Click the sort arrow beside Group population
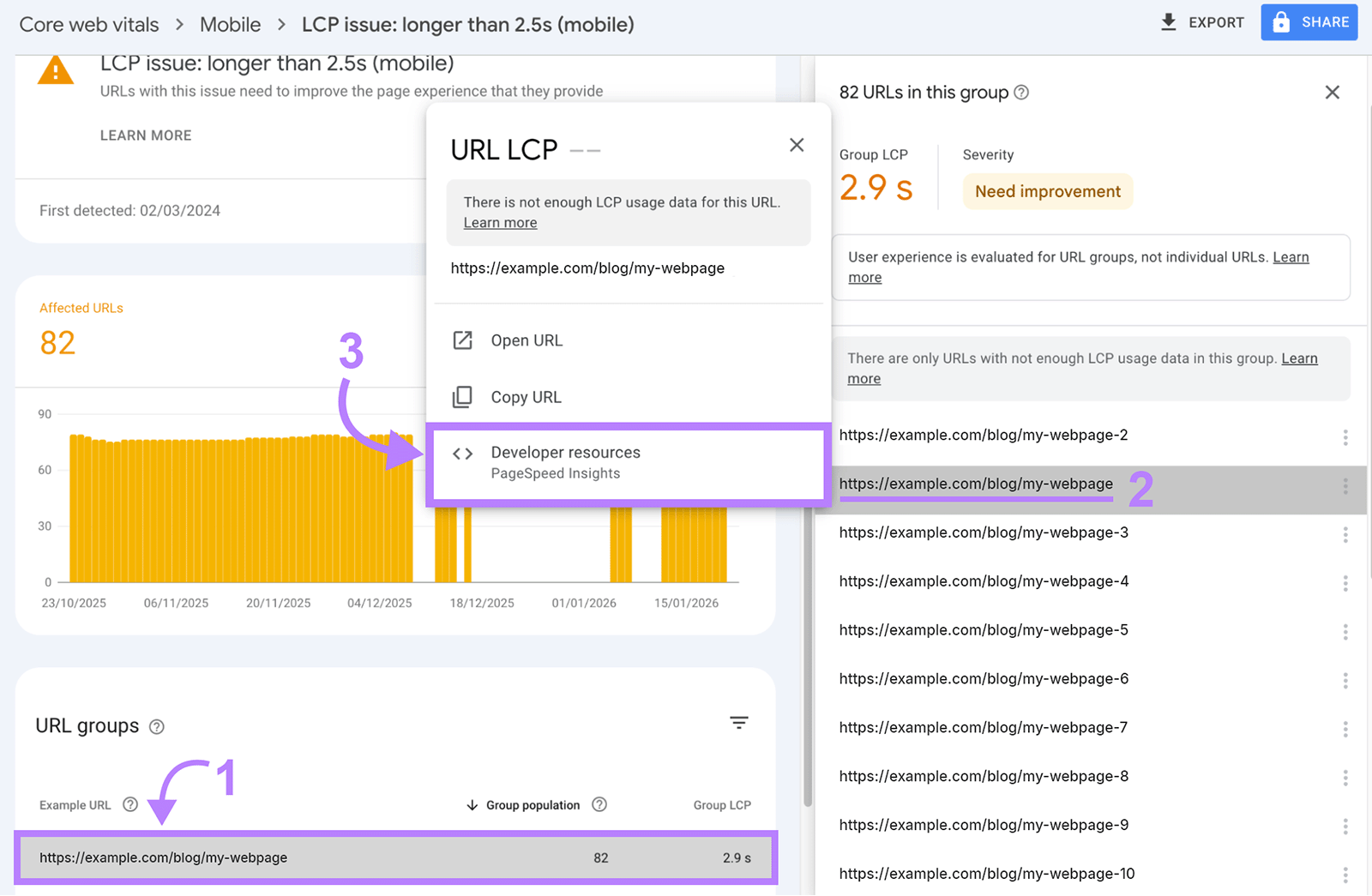1372x896 pixels. (472, 804)
